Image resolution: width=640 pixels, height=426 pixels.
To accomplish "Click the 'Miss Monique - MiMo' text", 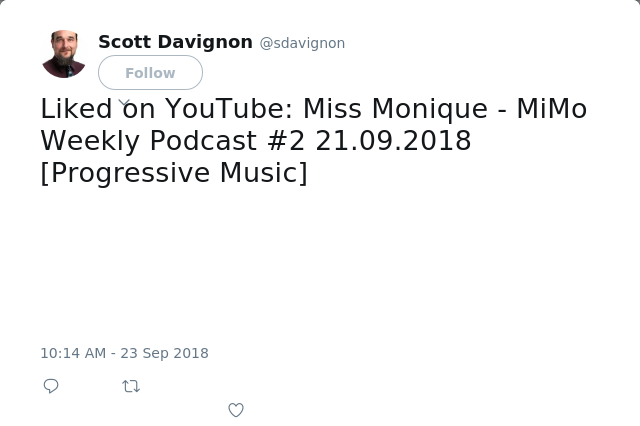I will [445, 109].
